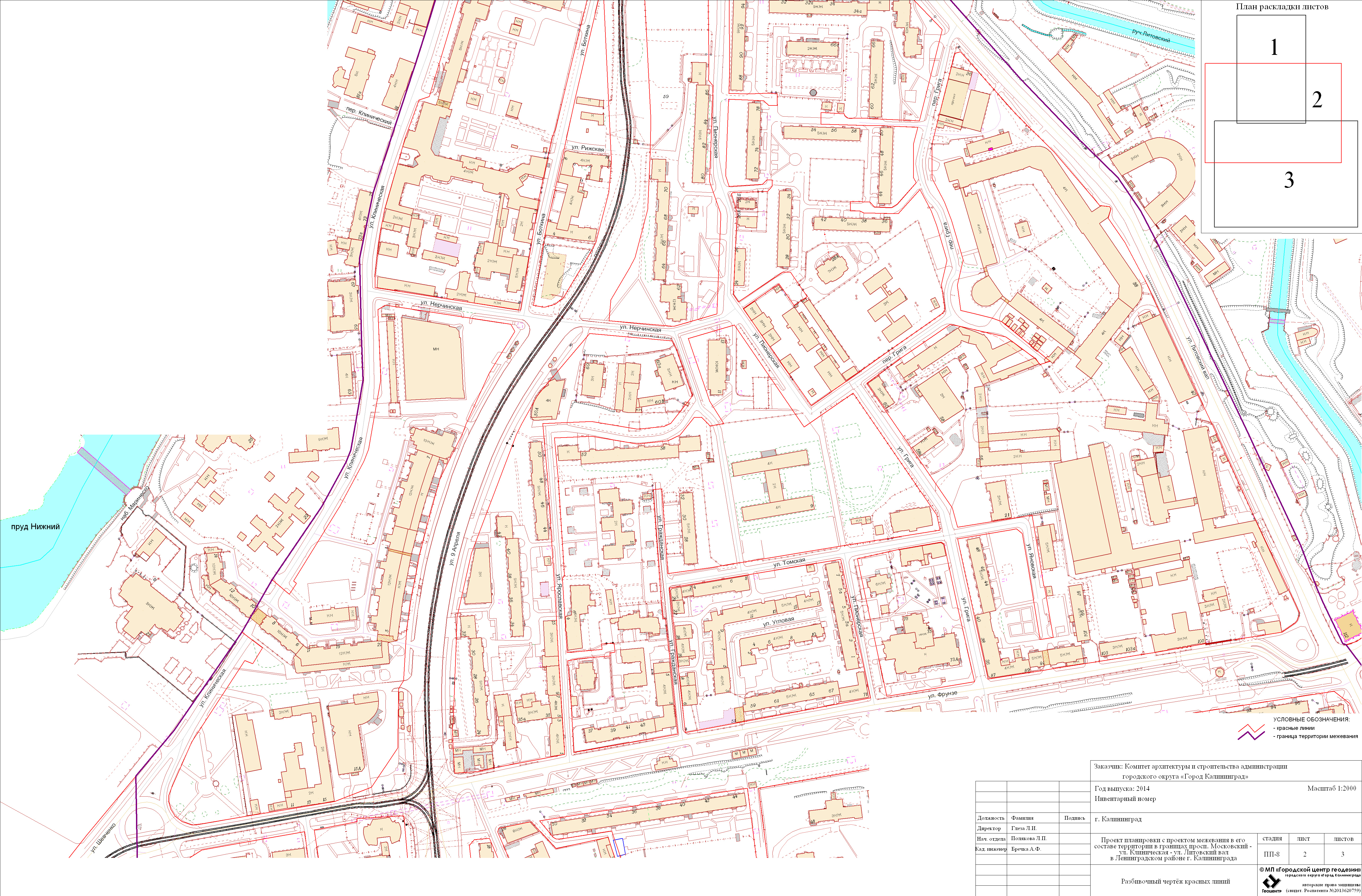This screenshot has height=896, width=1362.
Task: Click 'УСЛОВНЫЕ ОБОЗНАЧЕНИЯ' legend heading
Action: click(1311, 719)
